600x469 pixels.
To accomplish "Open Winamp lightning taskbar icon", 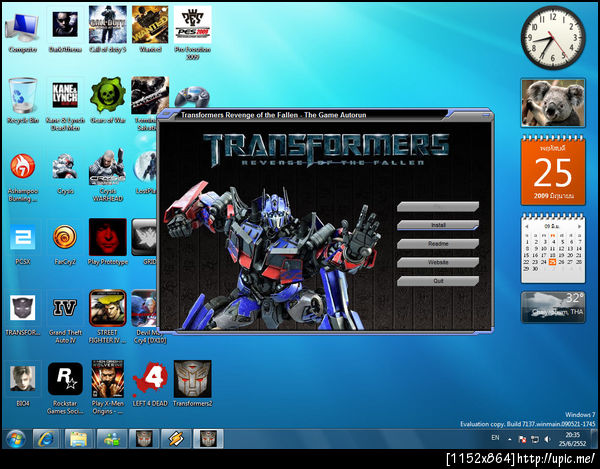I will (176, 439).
